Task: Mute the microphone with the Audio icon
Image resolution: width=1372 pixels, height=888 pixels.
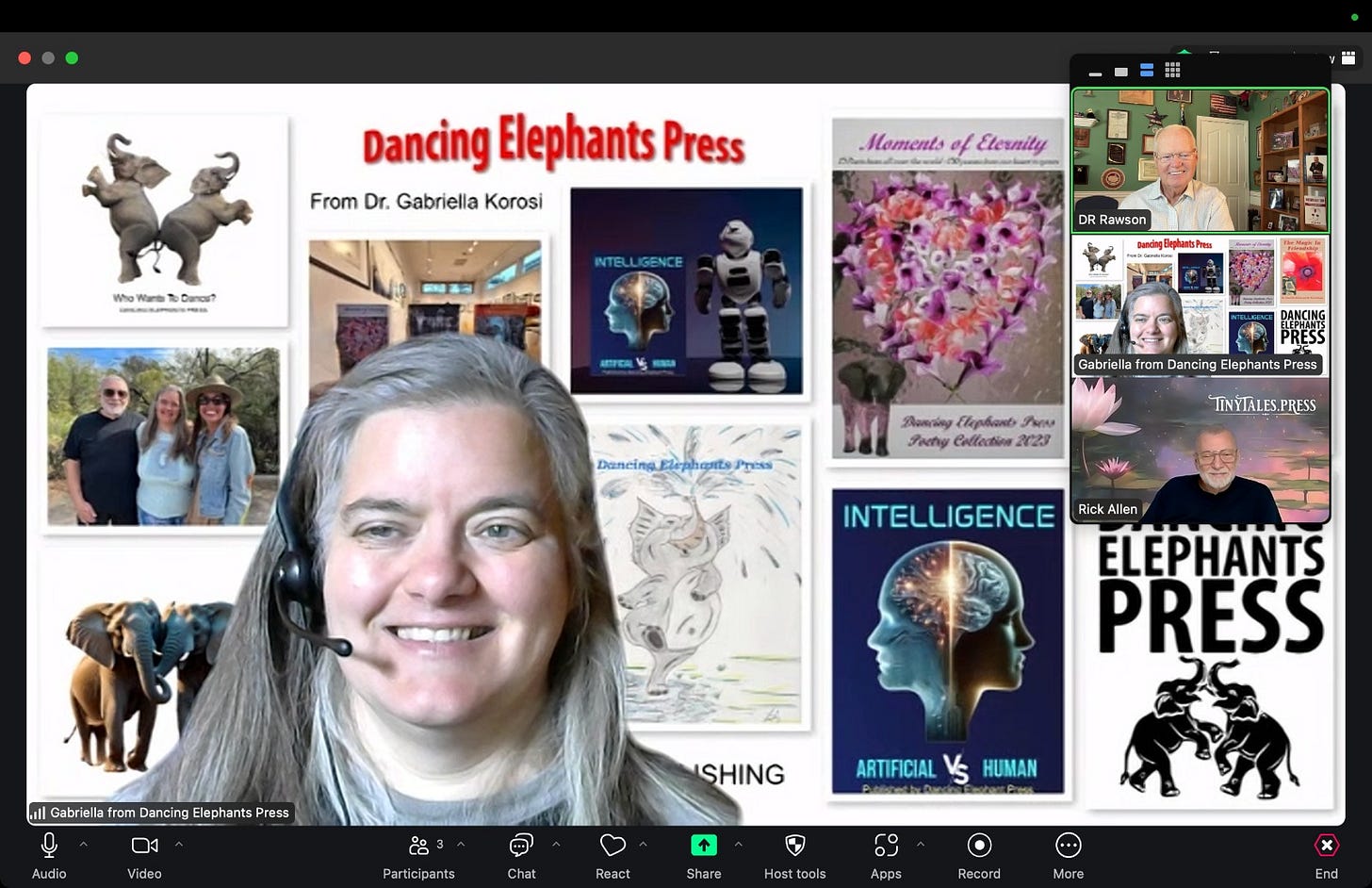Action: (49, 846)
